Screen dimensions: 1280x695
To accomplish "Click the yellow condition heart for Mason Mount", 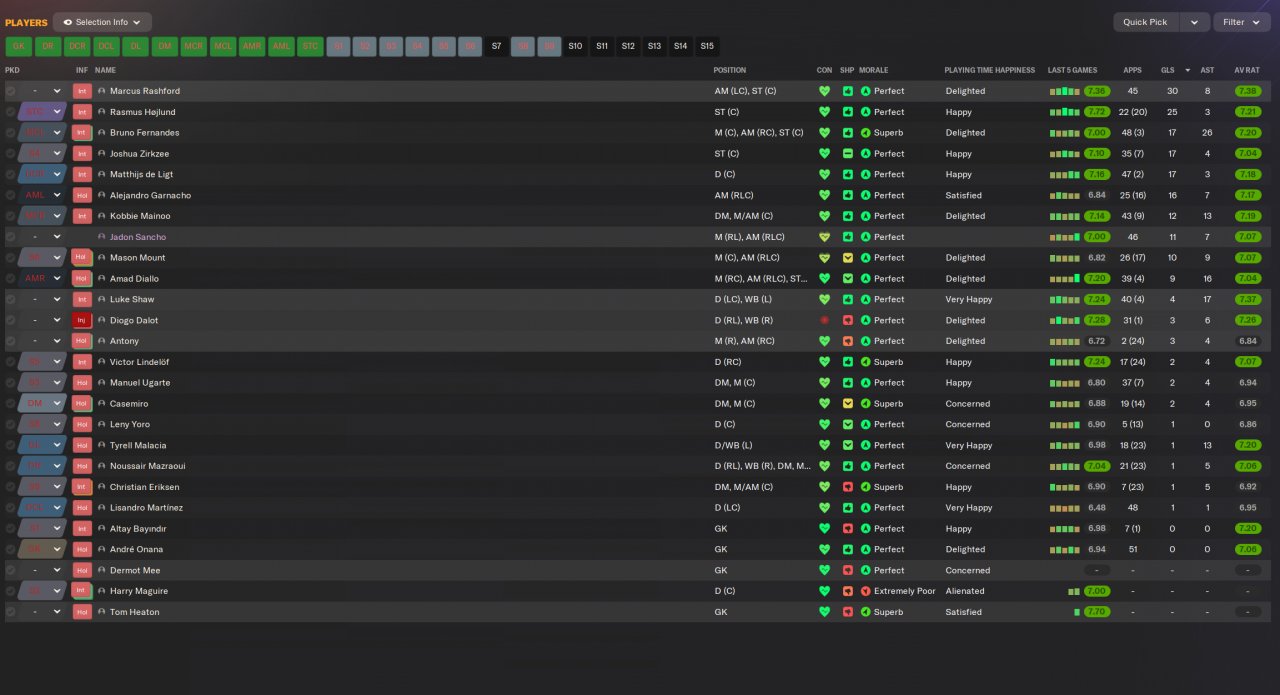I will [824, 258].
